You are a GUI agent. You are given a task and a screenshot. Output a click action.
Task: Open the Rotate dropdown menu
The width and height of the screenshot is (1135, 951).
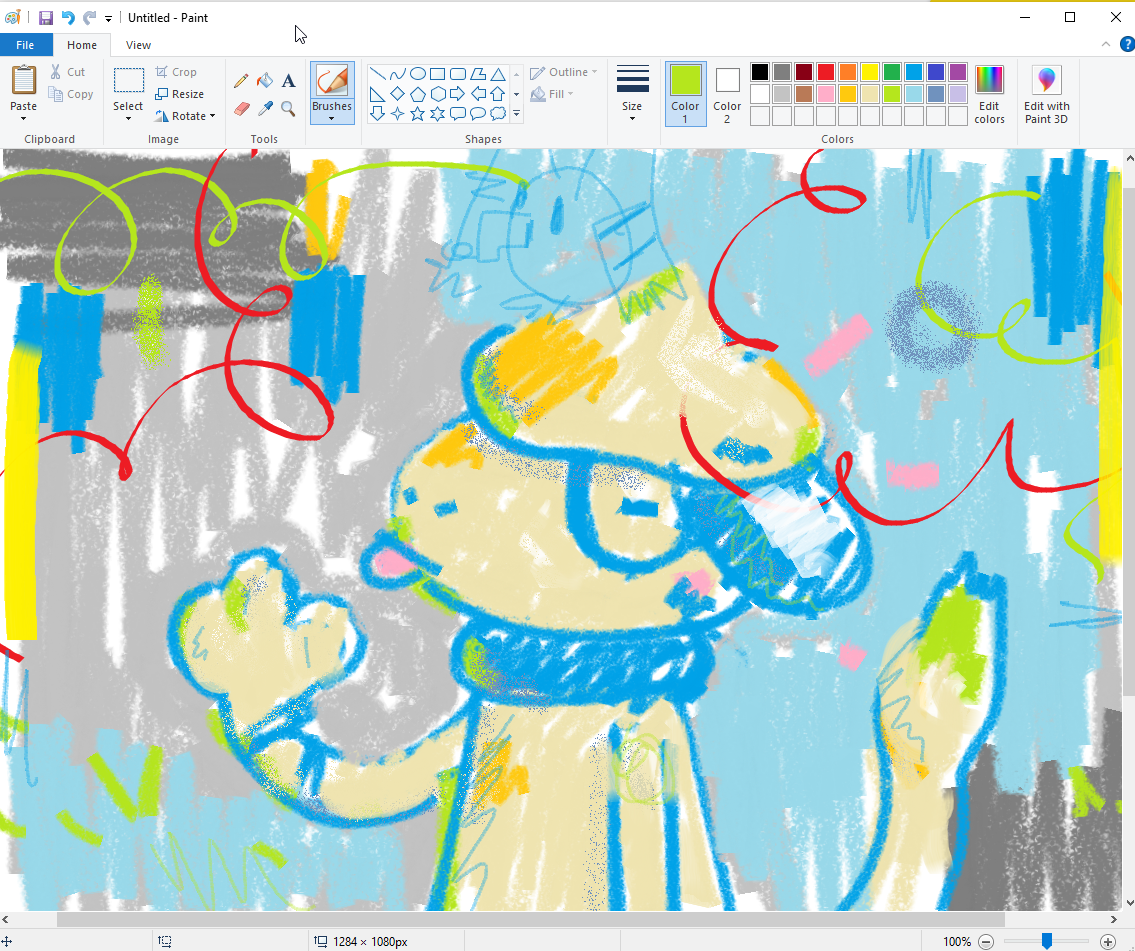point(185,116)
